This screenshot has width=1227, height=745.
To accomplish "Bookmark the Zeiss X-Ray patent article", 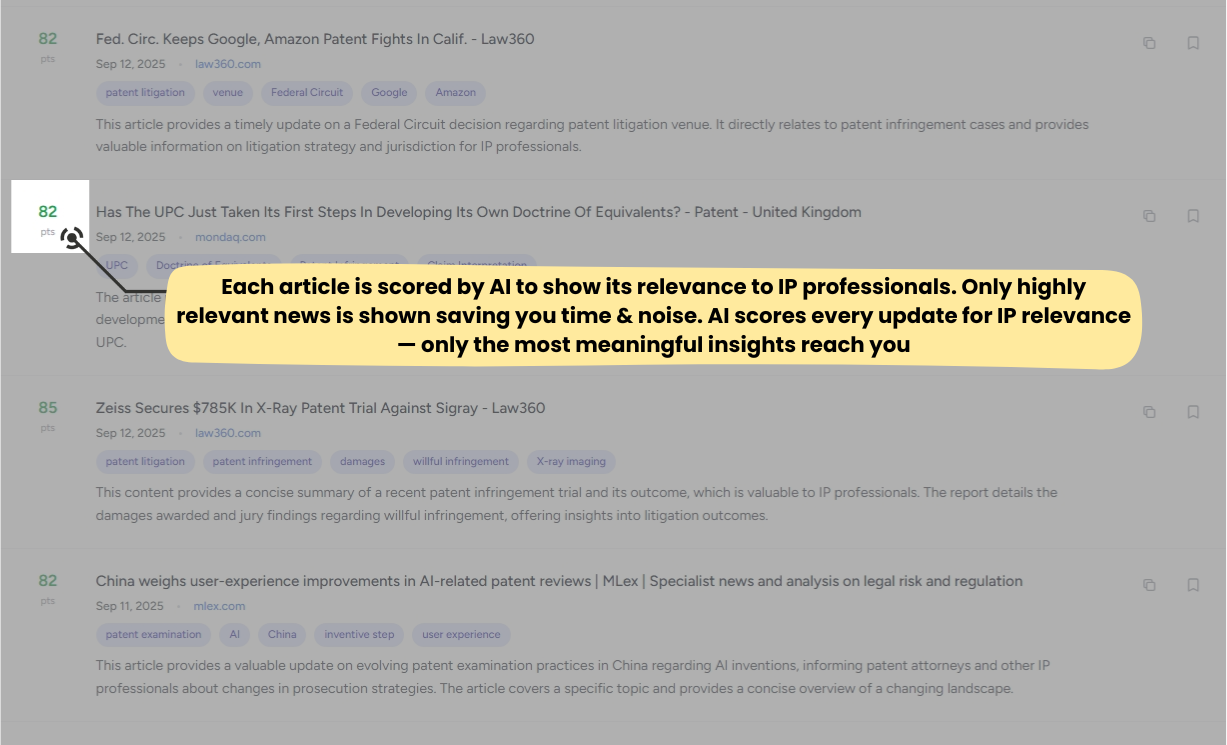I will click(1193, 412).
